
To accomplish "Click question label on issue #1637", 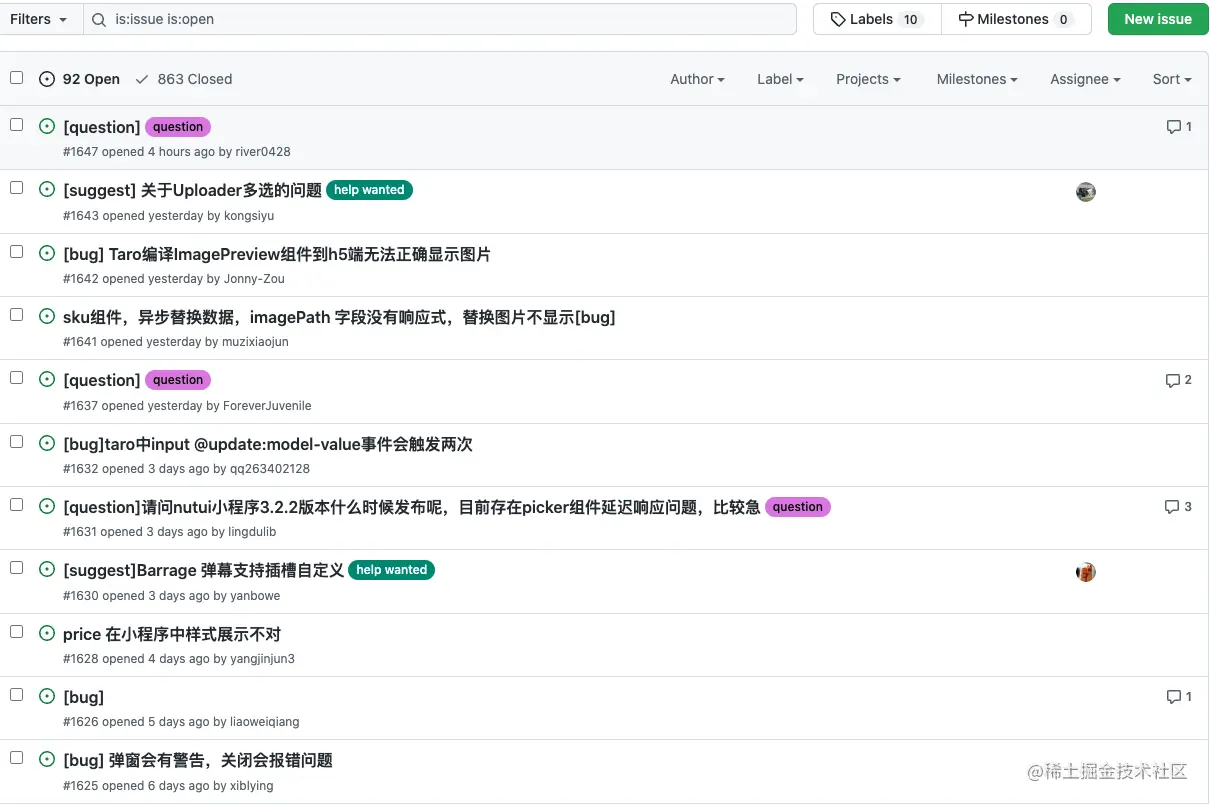I will pyautogui.click(x=178, y=380).
